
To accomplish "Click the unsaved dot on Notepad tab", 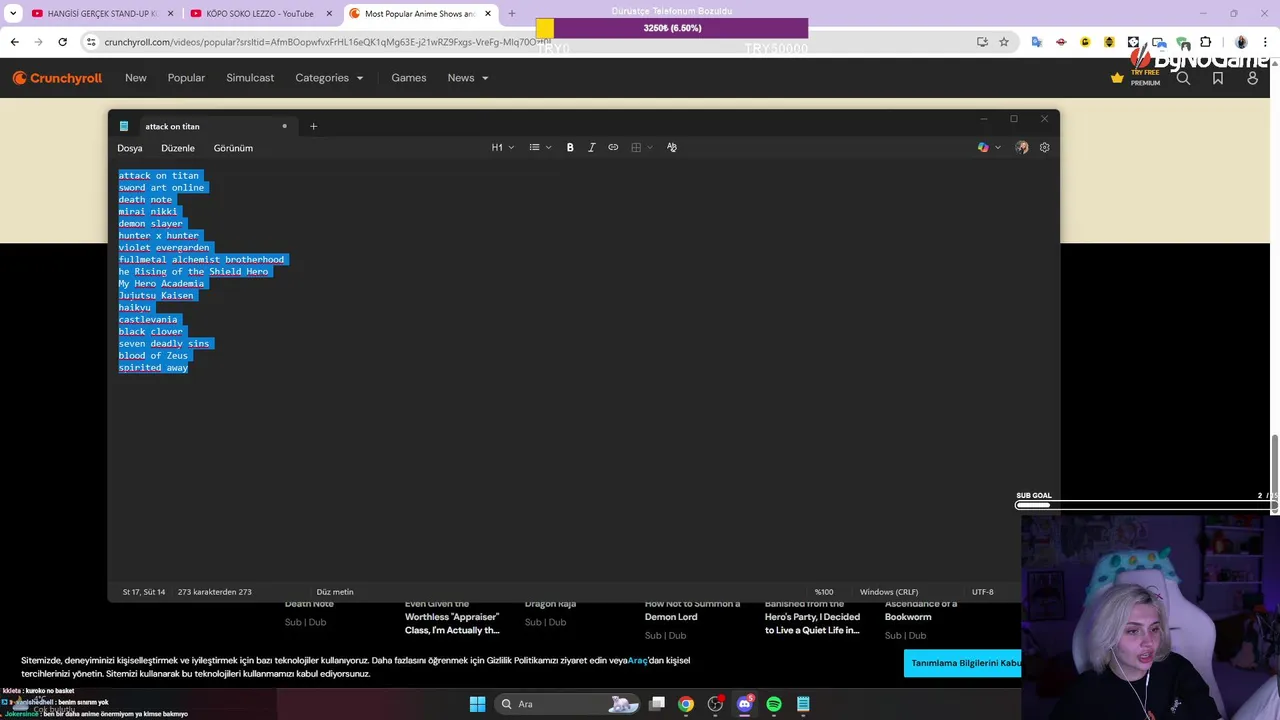I will click(284, 126).
